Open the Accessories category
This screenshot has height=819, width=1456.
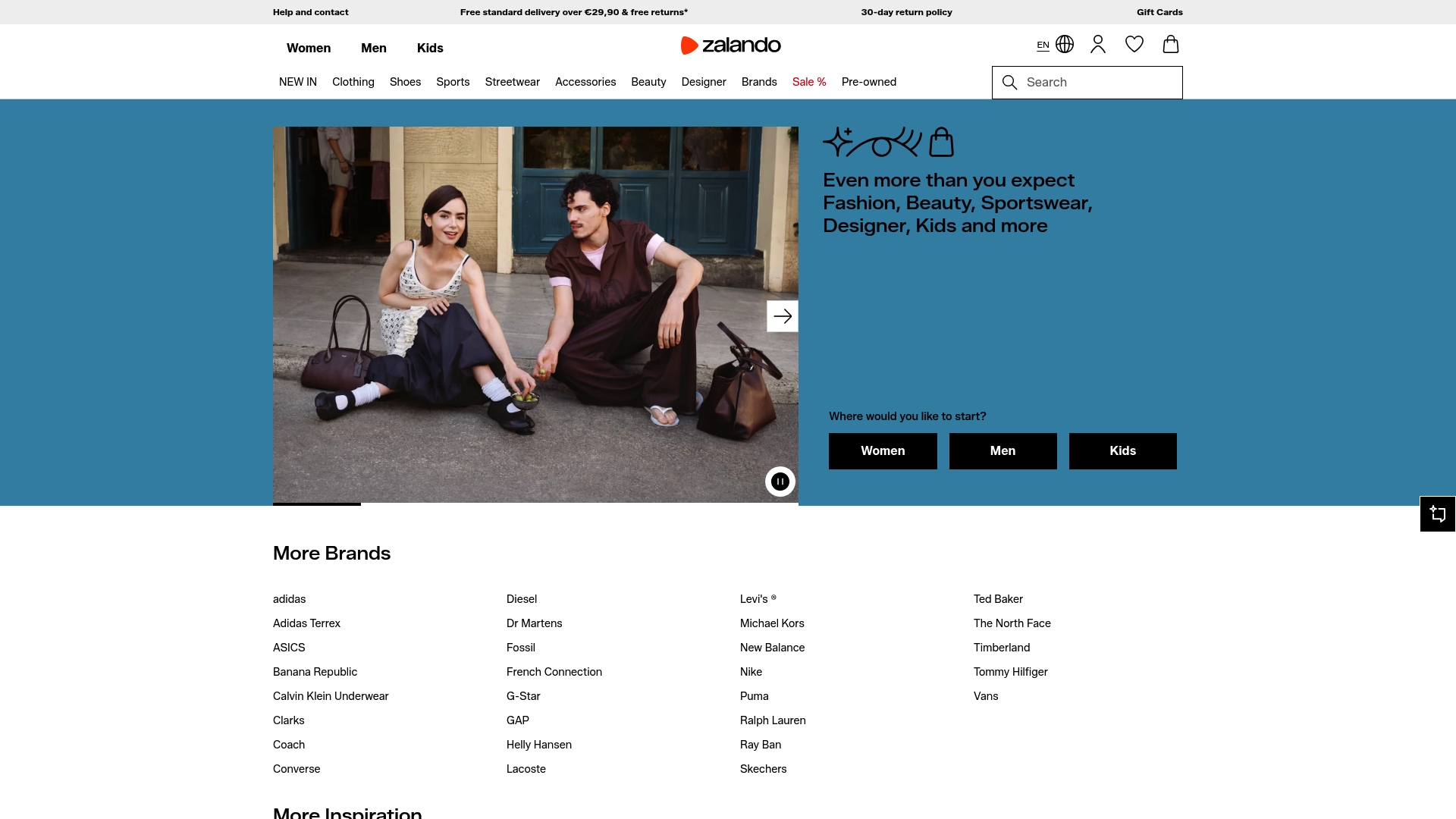(585, 82)
